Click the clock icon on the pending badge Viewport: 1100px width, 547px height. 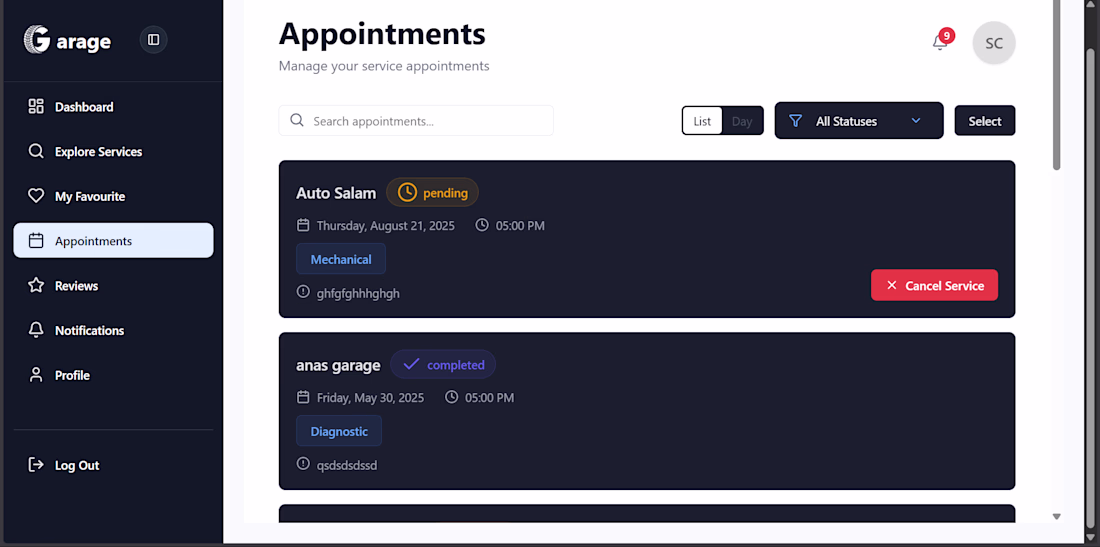point(407,192)
